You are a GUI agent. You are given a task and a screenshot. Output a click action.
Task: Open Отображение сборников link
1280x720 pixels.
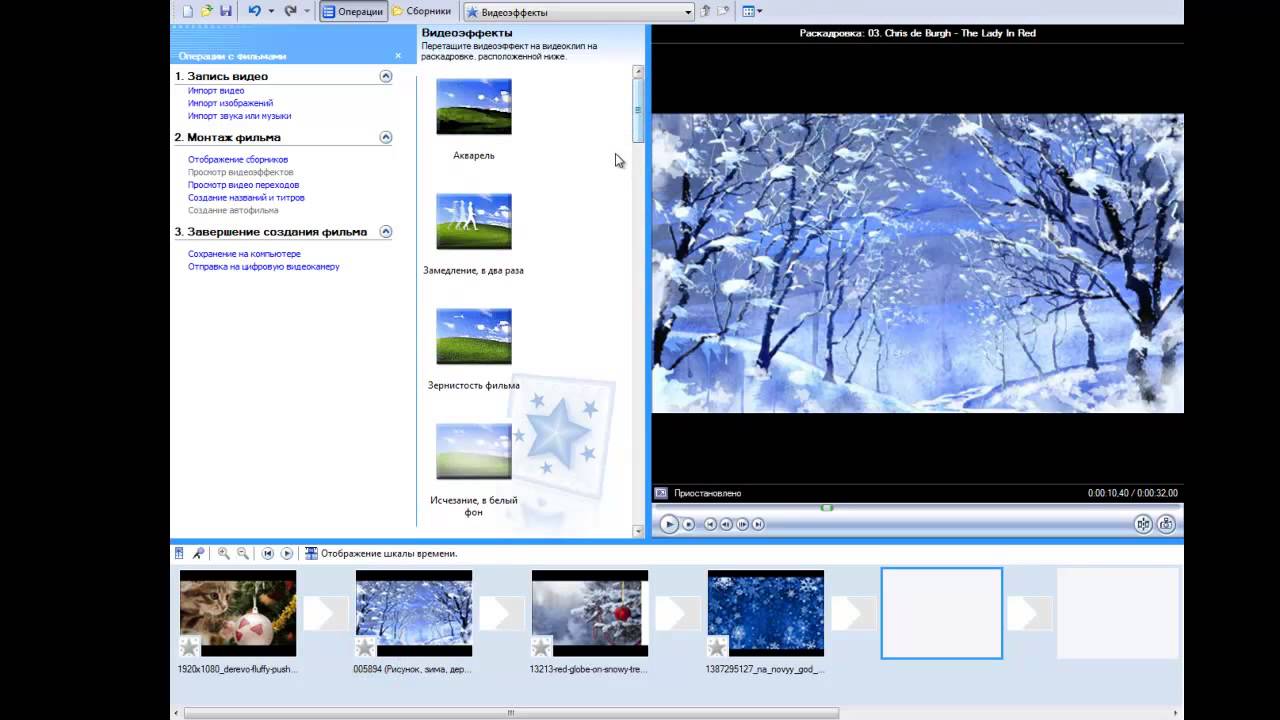pyautogui.click(x=238, y=160)
